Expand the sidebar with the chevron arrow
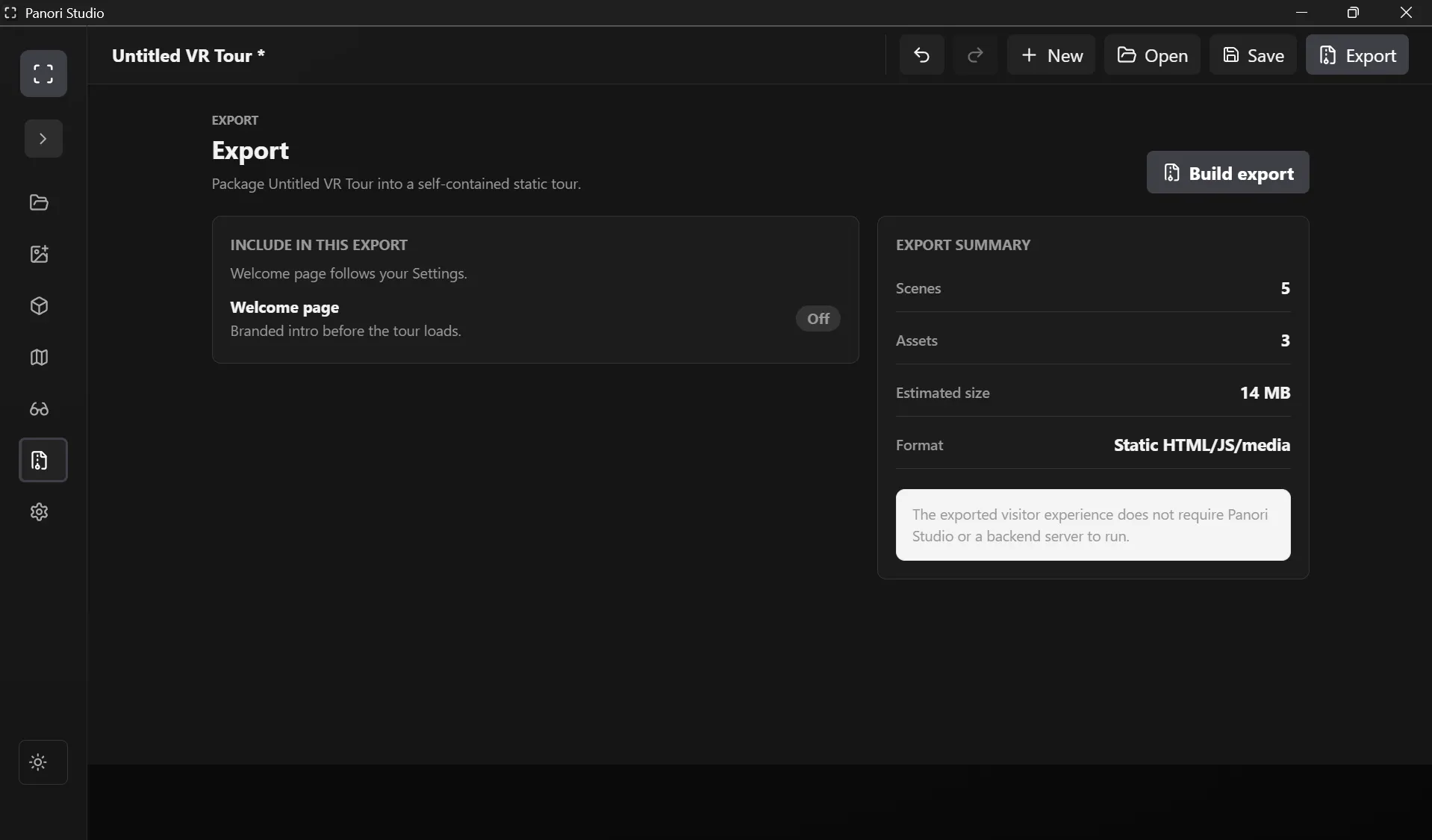The height and width of the screenshot is (840, 1432). click(43, 138)
